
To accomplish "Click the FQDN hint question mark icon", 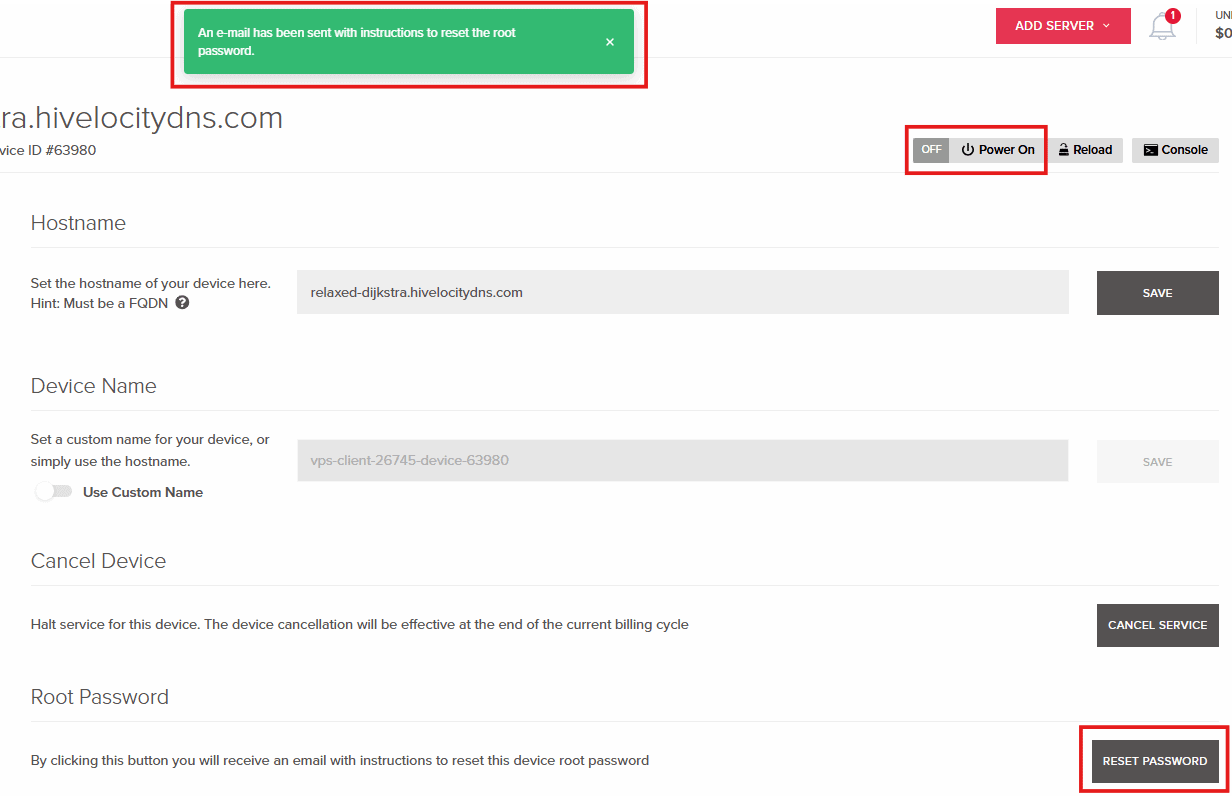I will pos(182,303).
